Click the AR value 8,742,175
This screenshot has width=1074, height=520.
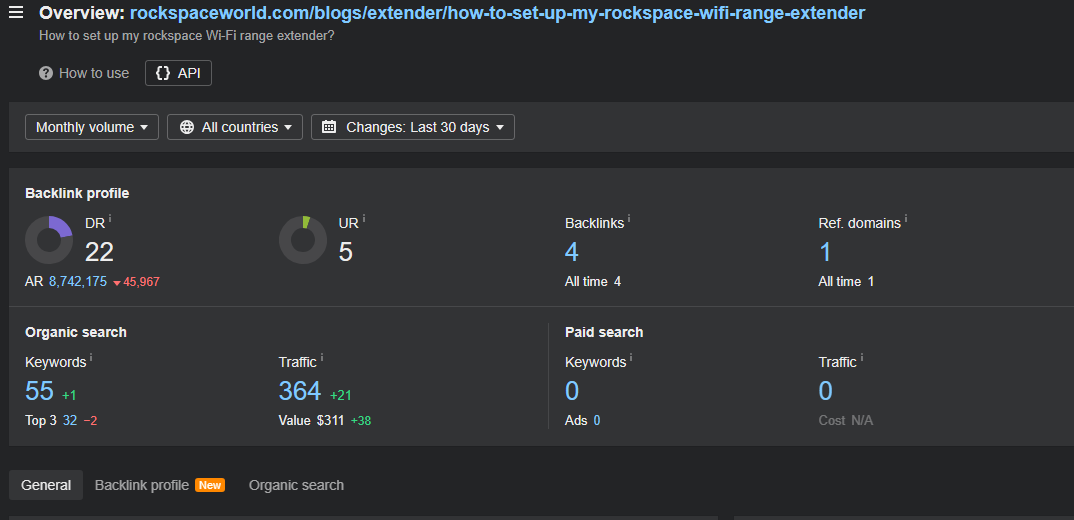coord(78,282)
